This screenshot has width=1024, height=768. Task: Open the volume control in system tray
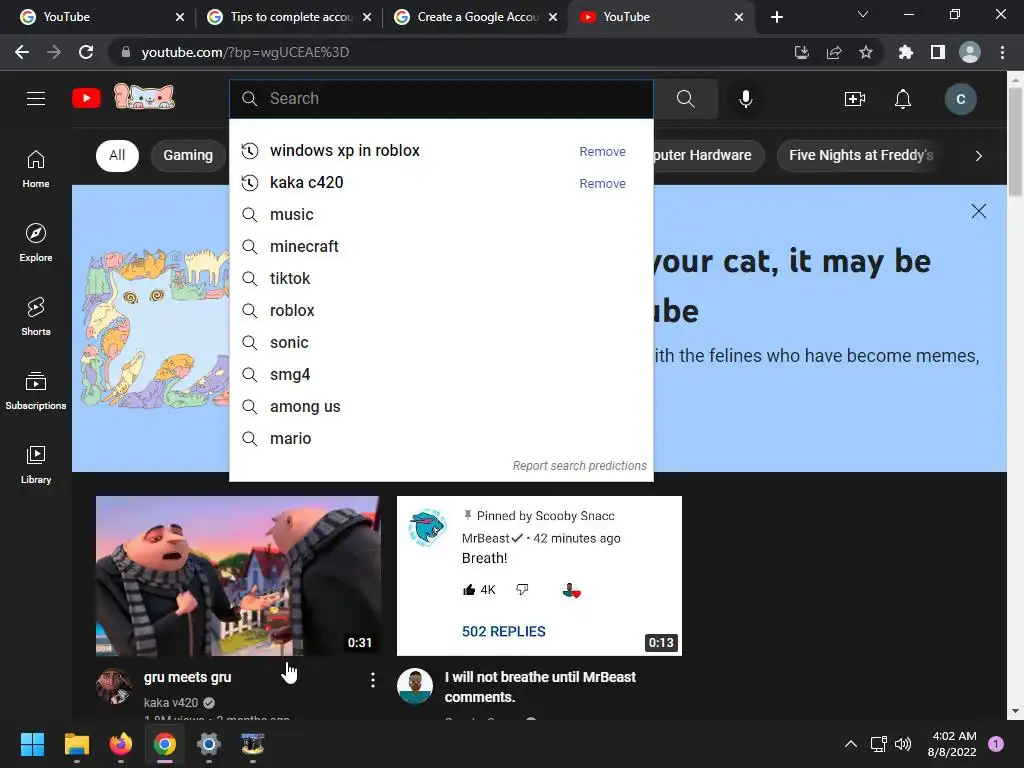point(903,744)
